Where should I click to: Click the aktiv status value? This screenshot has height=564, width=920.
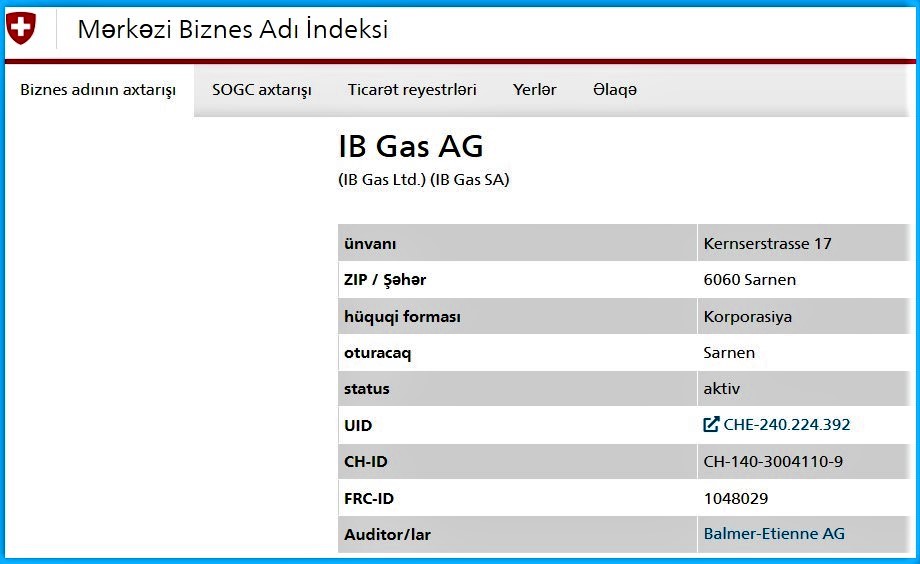click(x=722, y=389)
